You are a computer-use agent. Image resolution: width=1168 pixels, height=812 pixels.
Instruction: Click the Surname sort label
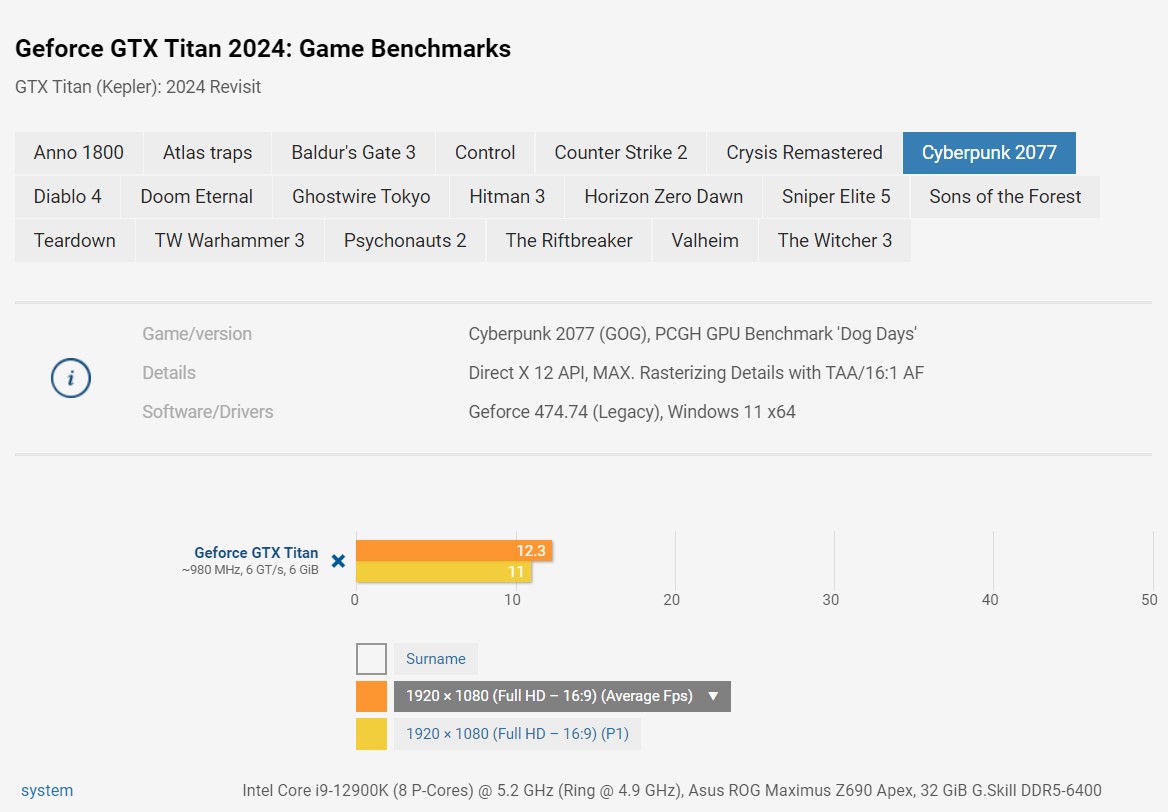tap(436, 659)
